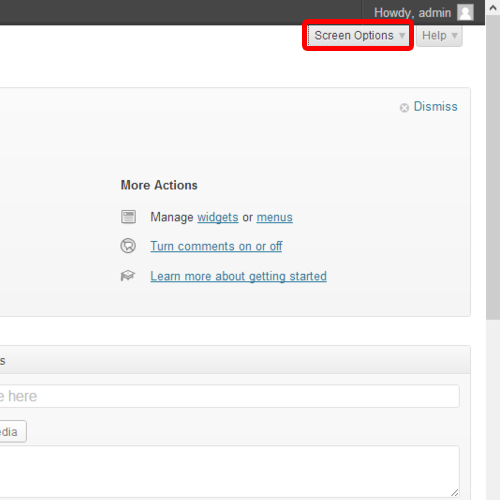Click the admin avatar icon

pos(465,13)
